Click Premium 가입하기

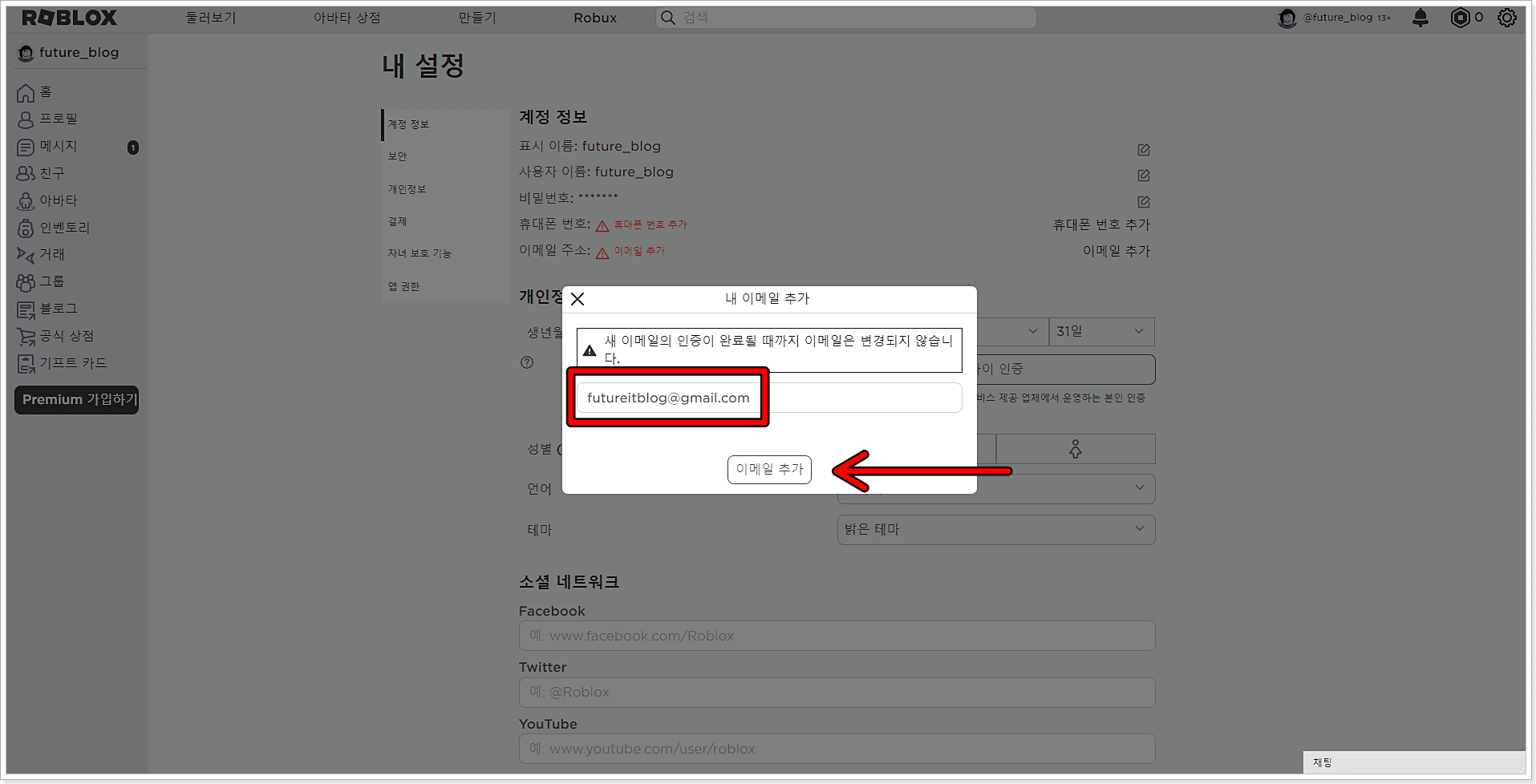[x=76, y=399]
